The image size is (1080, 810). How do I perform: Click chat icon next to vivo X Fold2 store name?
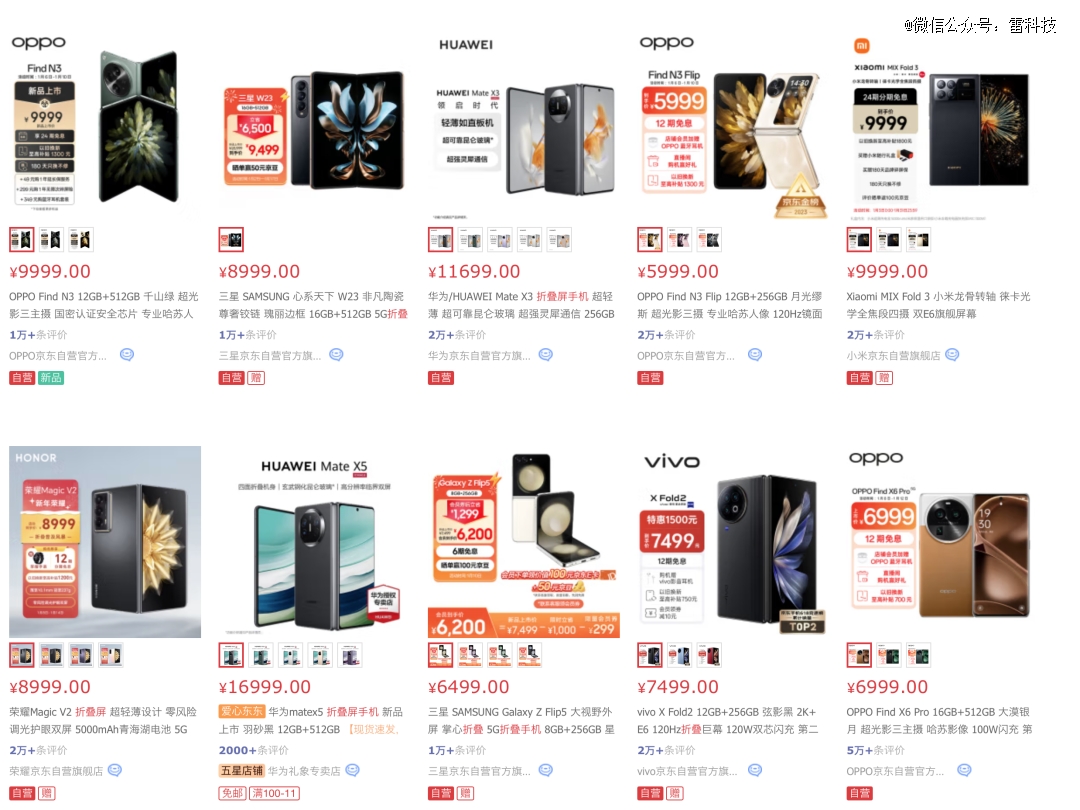click(x=755, y=770)
